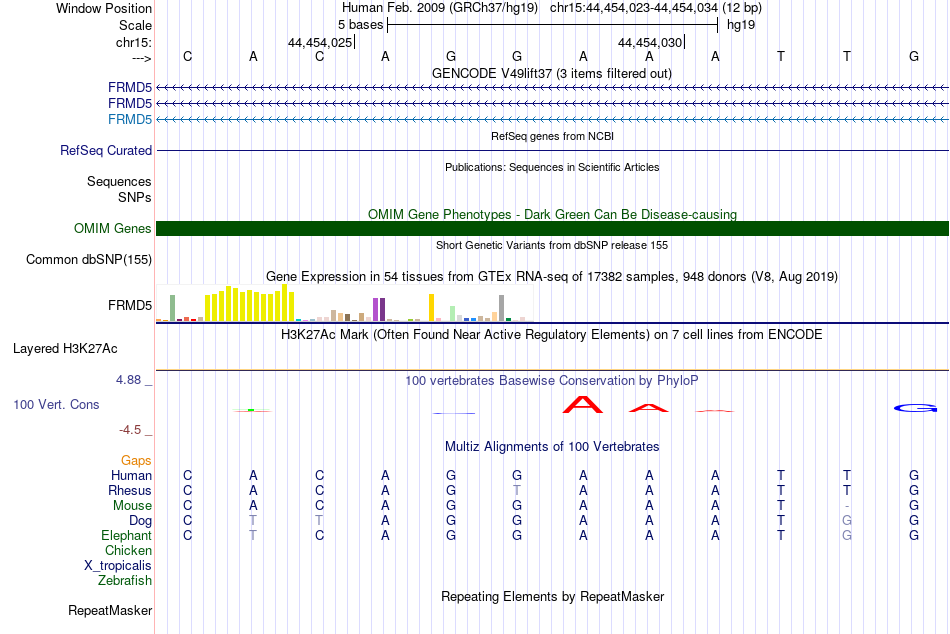Select the dark green OMIM Genes bar
The image size is (950, 634).
pos(552,229)
